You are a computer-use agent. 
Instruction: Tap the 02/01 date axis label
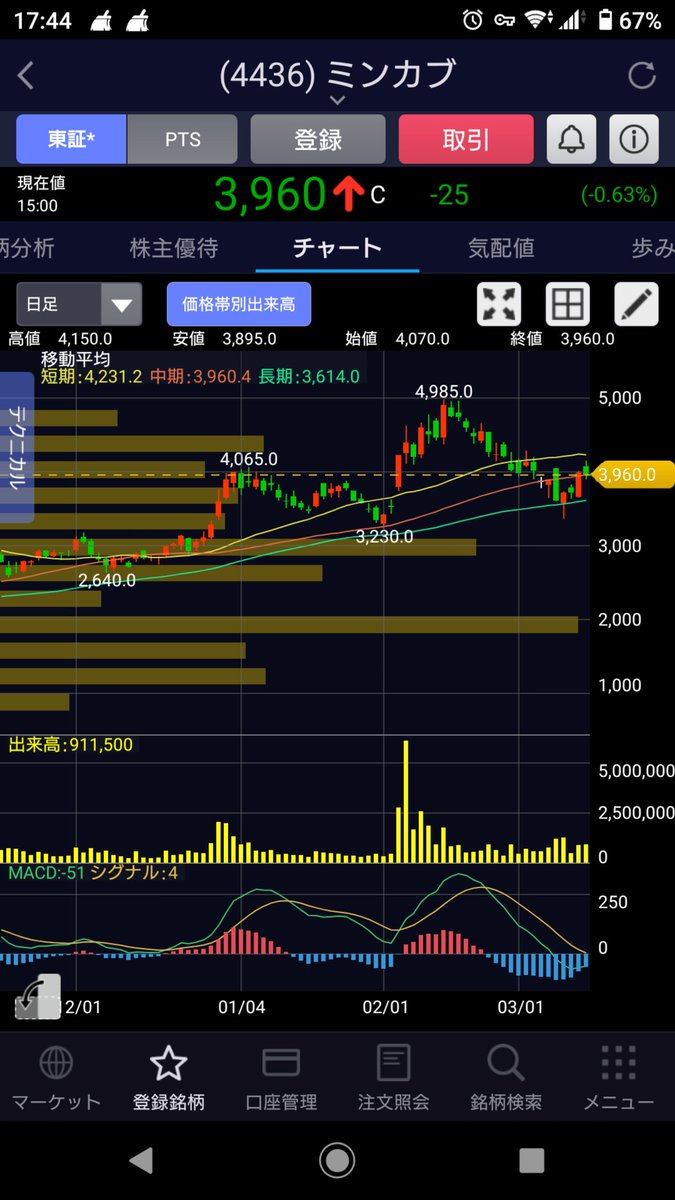[386, 1007]
